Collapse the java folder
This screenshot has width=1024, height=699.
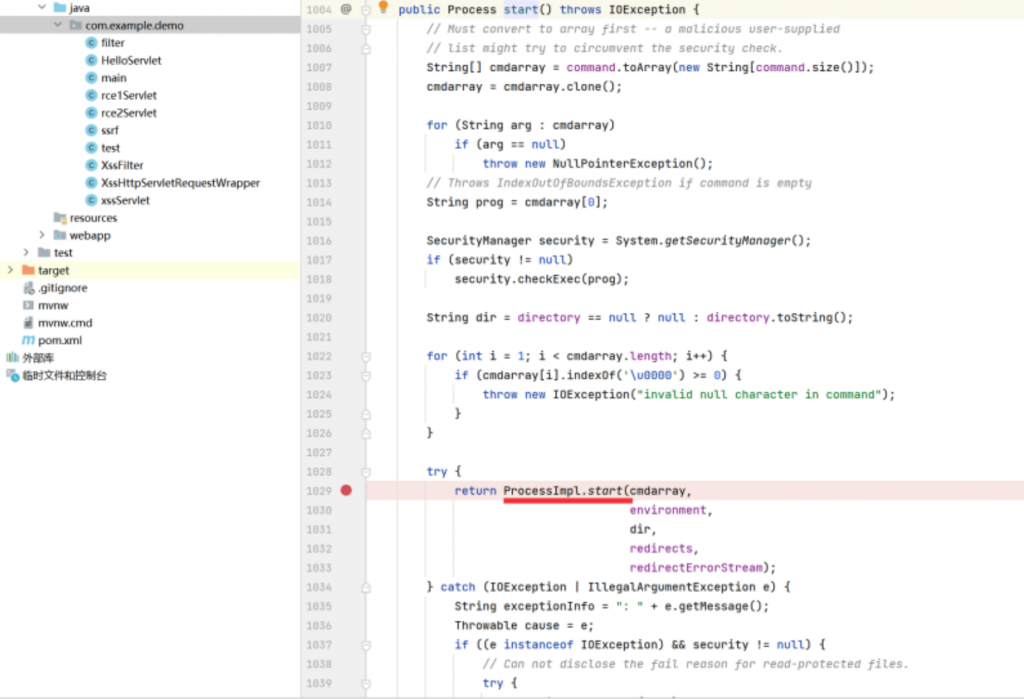42,7
